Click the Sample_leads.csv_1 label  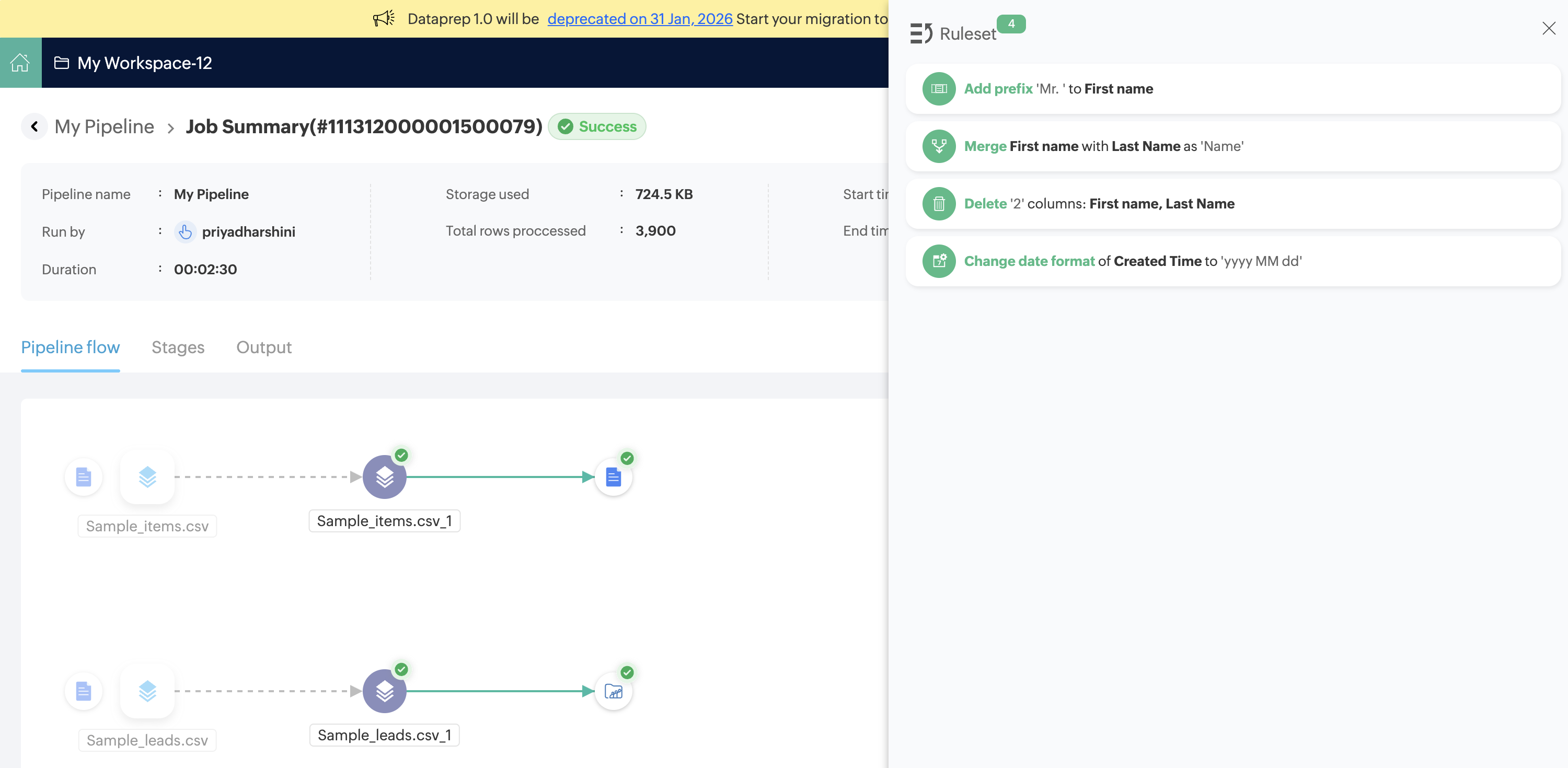384,735
